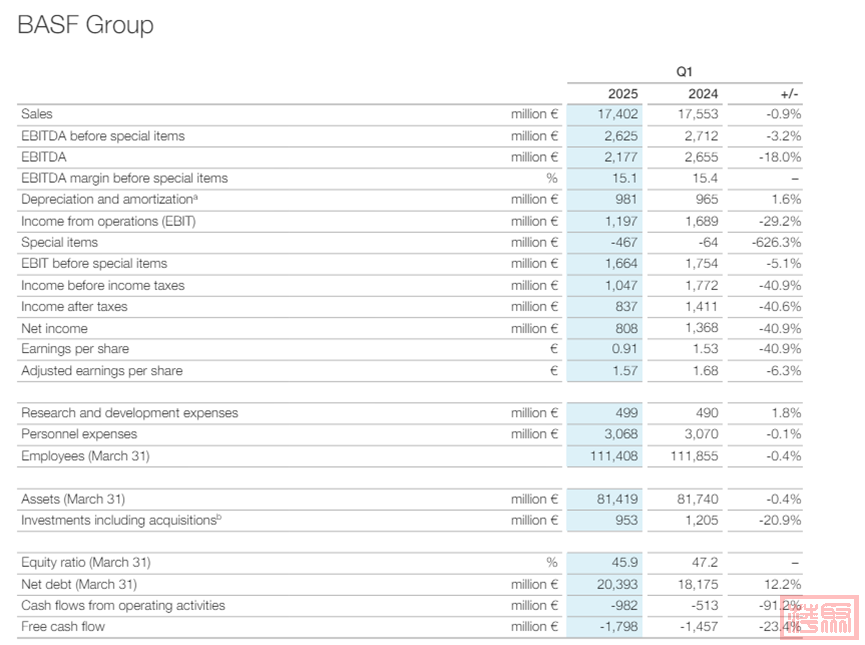Click "Adjusted earnings per share" label
Image resolution: width=865 pixels, height=645 pixels.
pos(102,371)
